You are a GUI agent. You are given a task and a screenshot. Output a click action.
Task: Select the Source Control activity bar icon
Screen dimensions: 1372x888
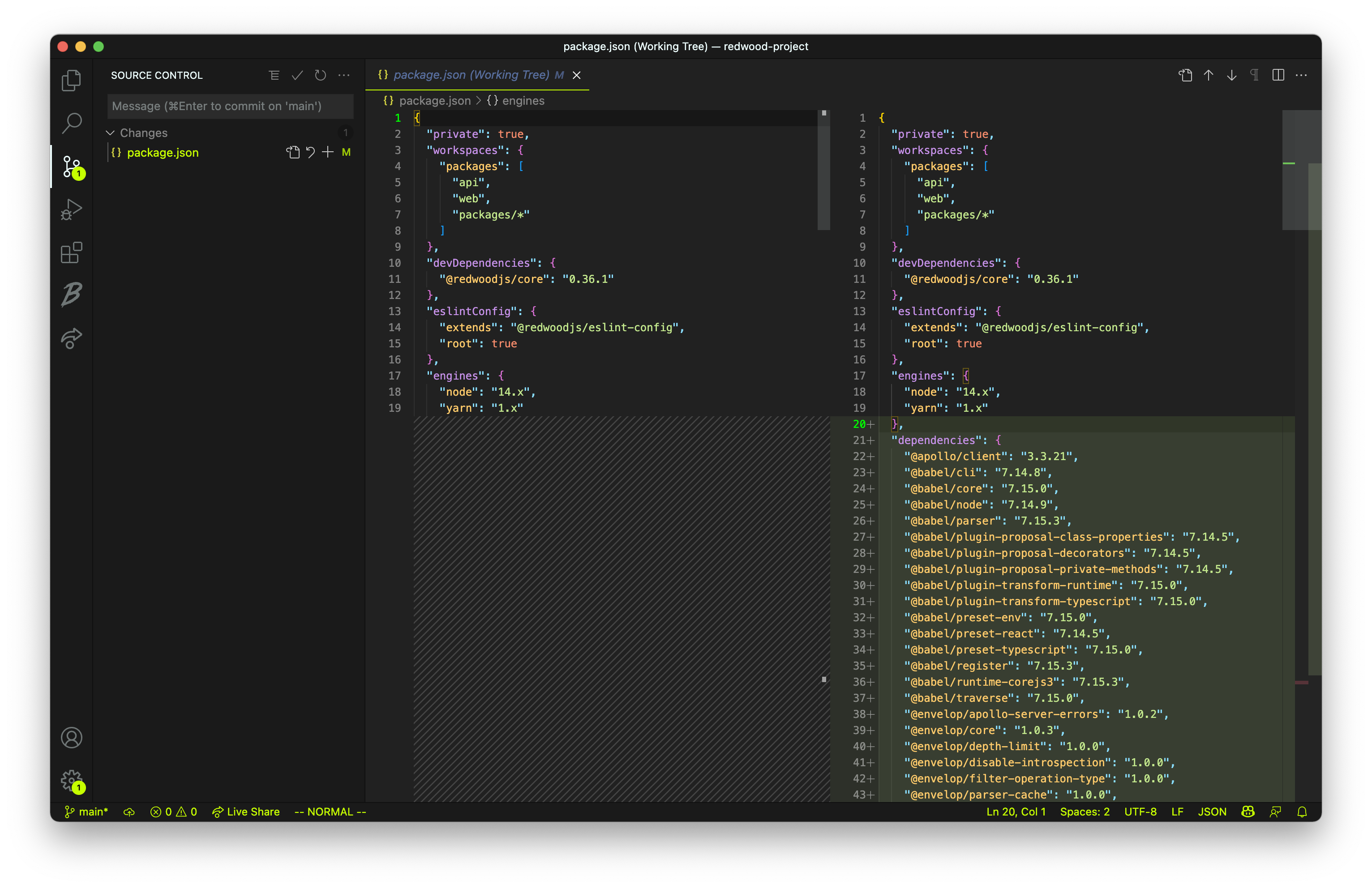click(x=72, y=166)
